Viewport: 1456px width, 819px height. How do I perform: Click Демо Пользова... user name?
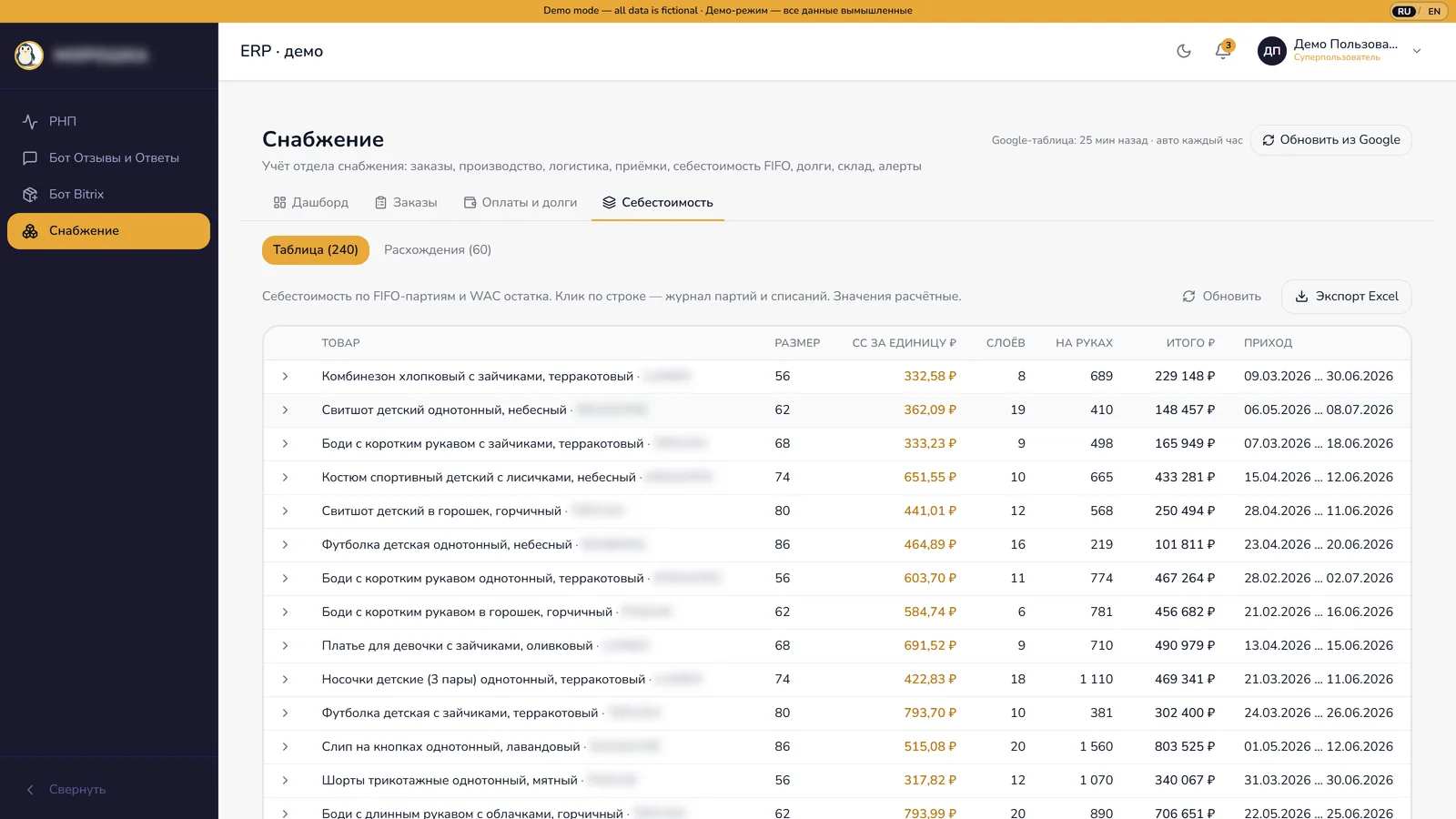click(1346, 44)
